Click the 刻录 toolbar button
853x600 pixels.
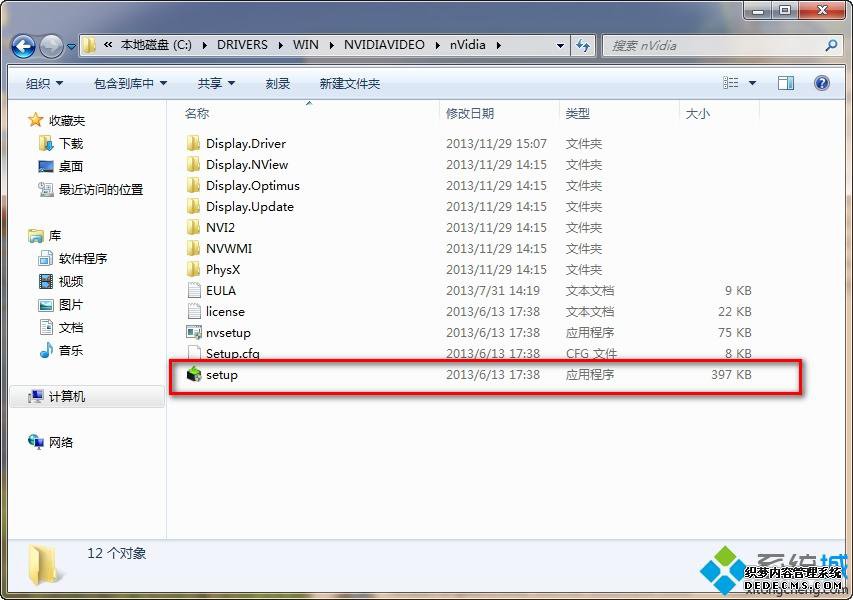277,83
